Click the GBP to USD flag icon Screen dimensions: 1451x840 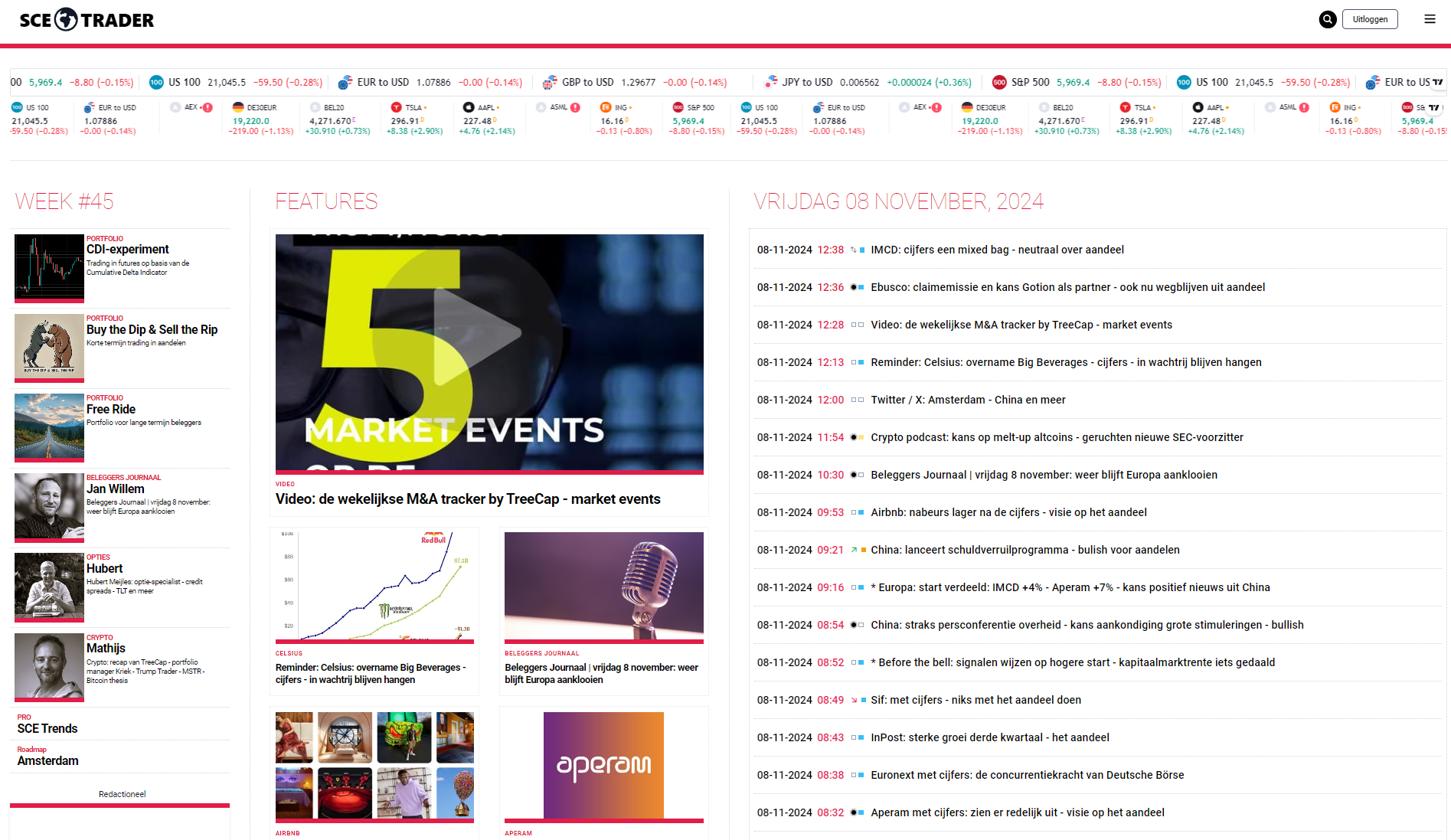550,83
